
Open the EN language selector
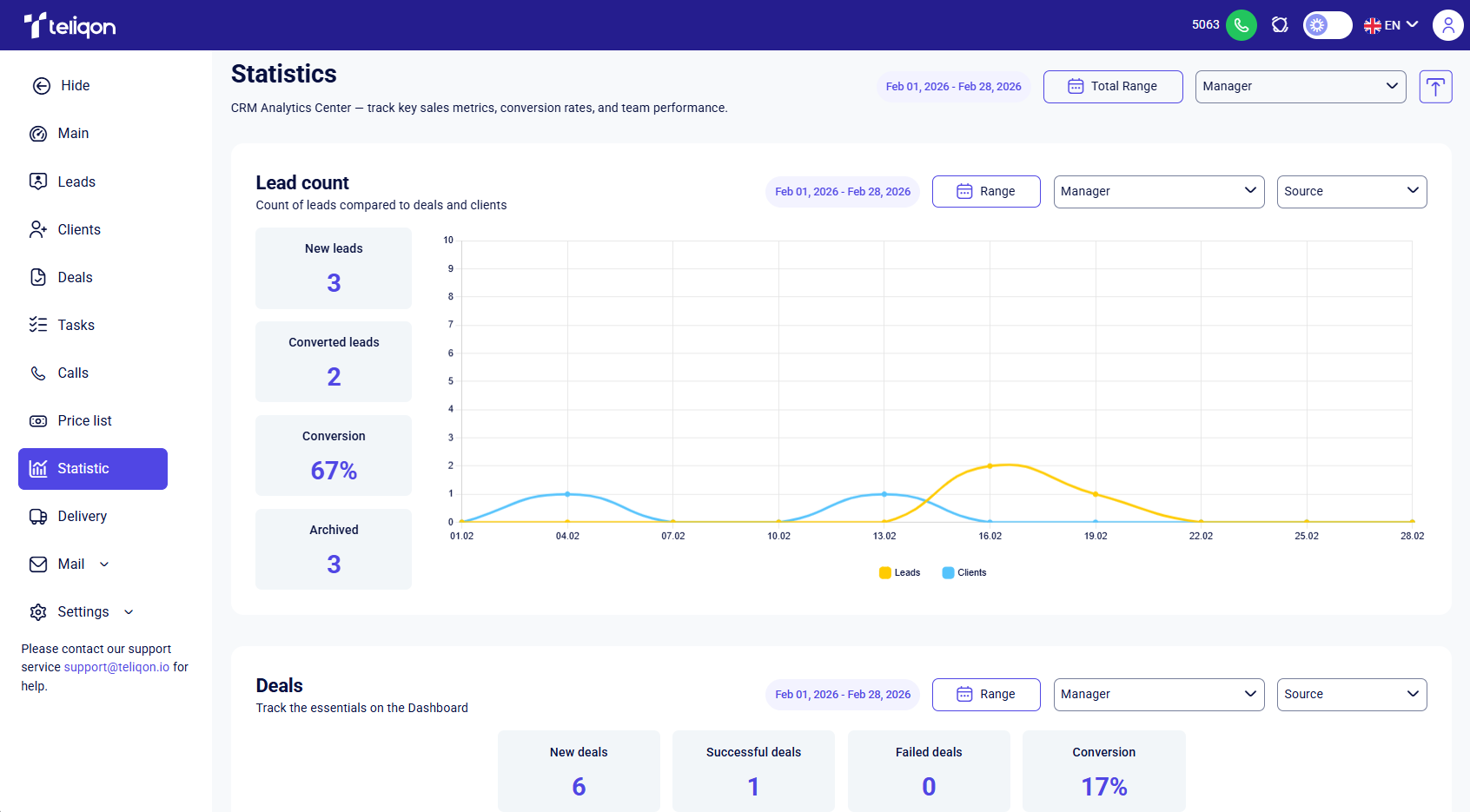click(1391, 25)
